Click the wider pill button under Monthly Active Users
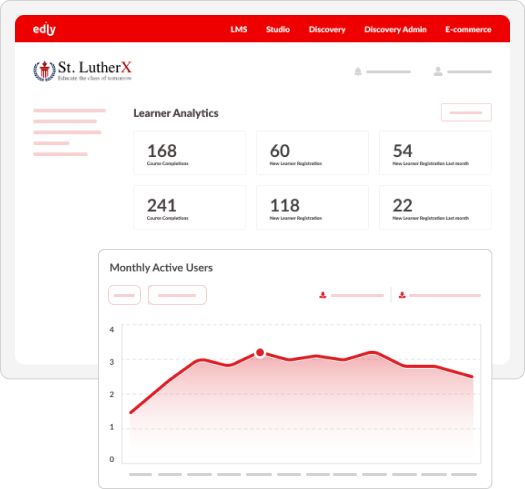The height and width of the screenshot is (489, 525). pyautogui.click(x=177, y=295)
